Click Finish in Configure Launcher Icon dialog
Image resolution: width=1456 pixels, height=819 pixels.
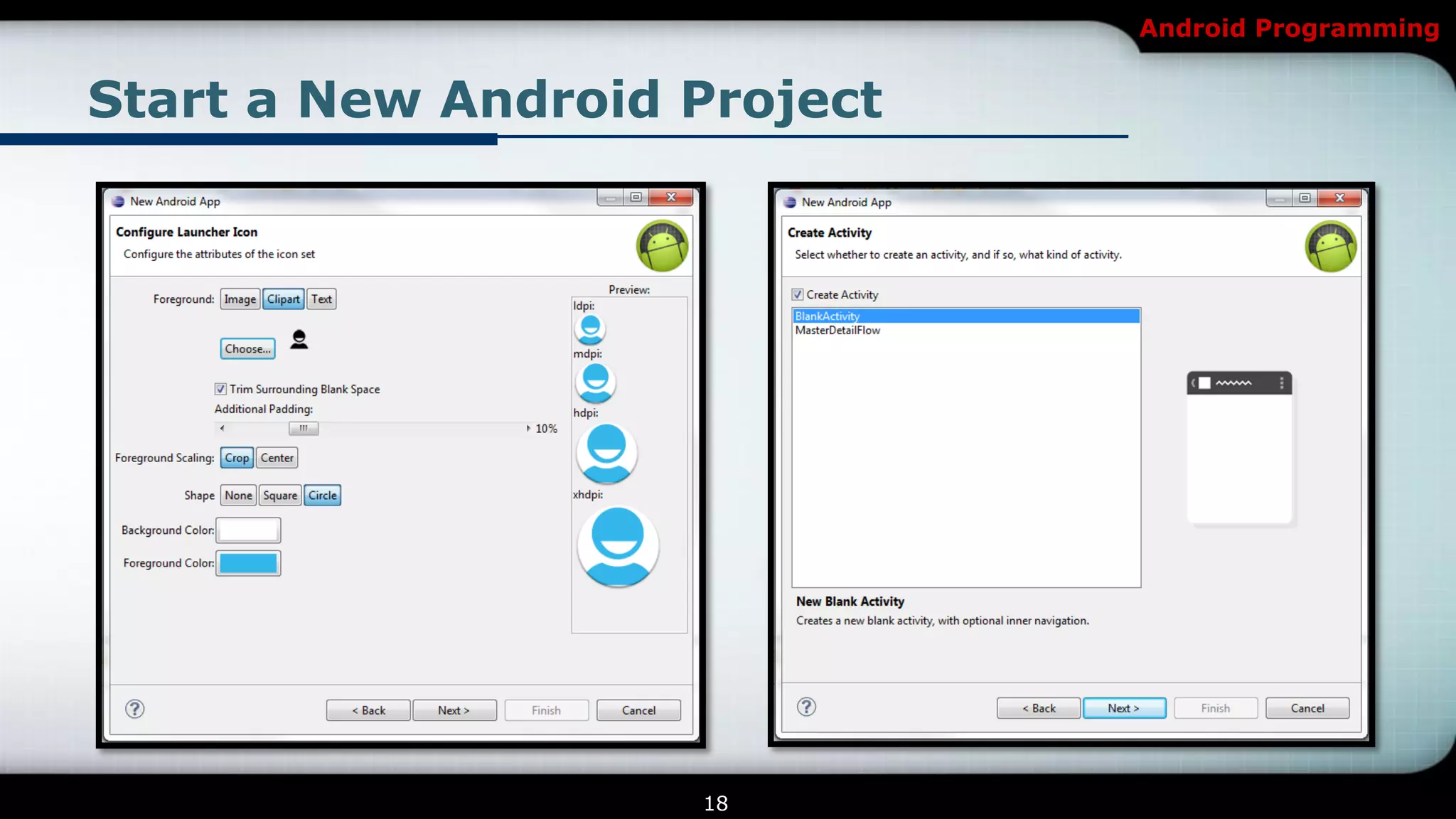tap(547, 710)
